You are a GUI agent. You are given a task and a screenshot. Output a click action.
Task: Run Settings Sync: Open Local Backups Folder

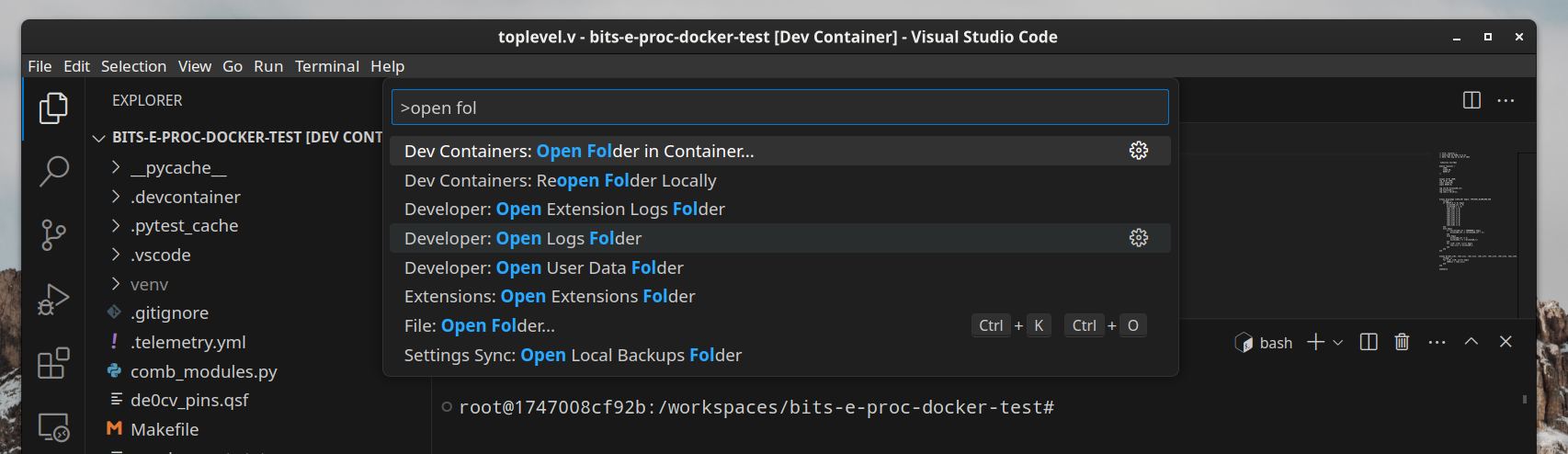tap(780, 355)
